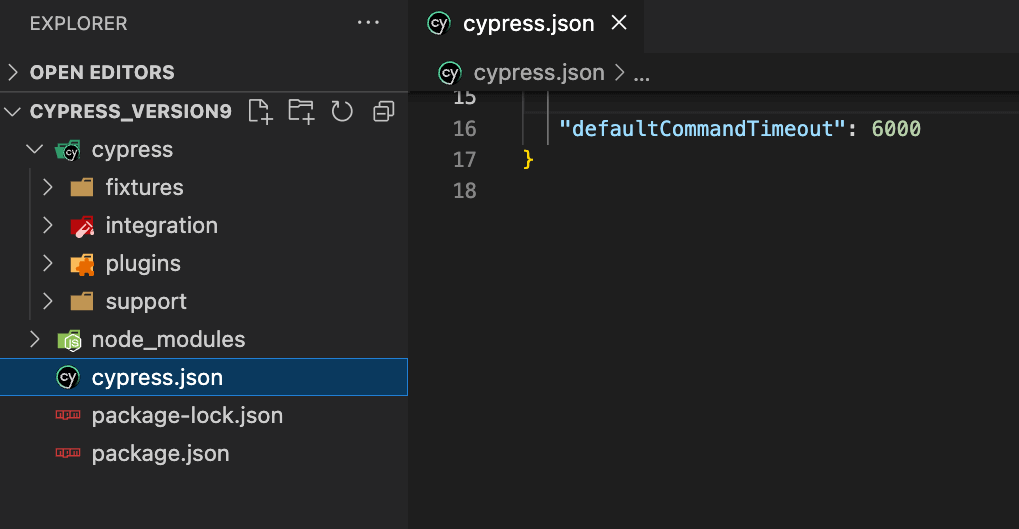Click the New File icon in explorer header
This screenshot has width=1019, height=529.
click(x=261, y=111)
